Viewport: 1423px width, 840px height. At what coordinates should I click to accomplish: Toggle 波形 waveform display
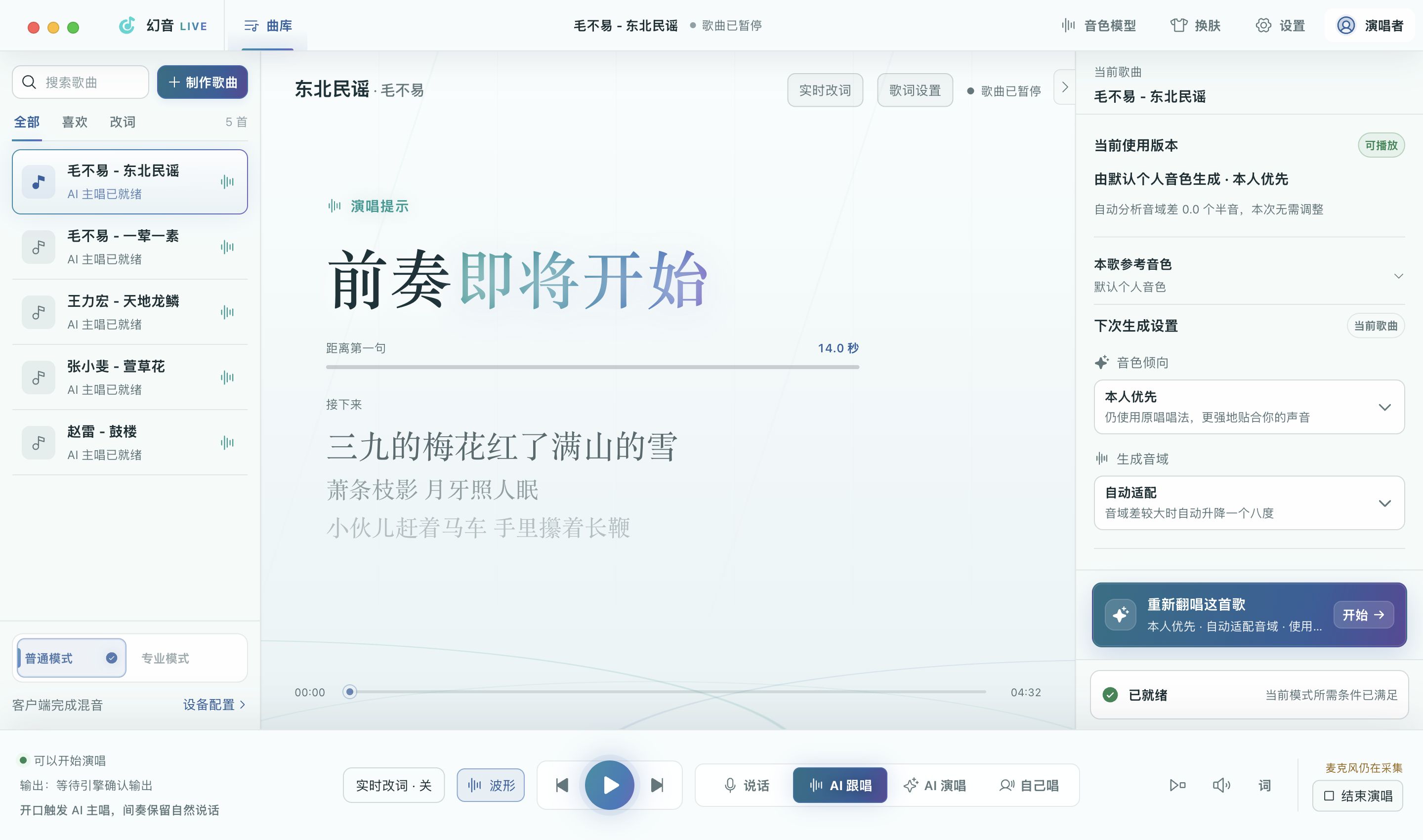[491, 785]
